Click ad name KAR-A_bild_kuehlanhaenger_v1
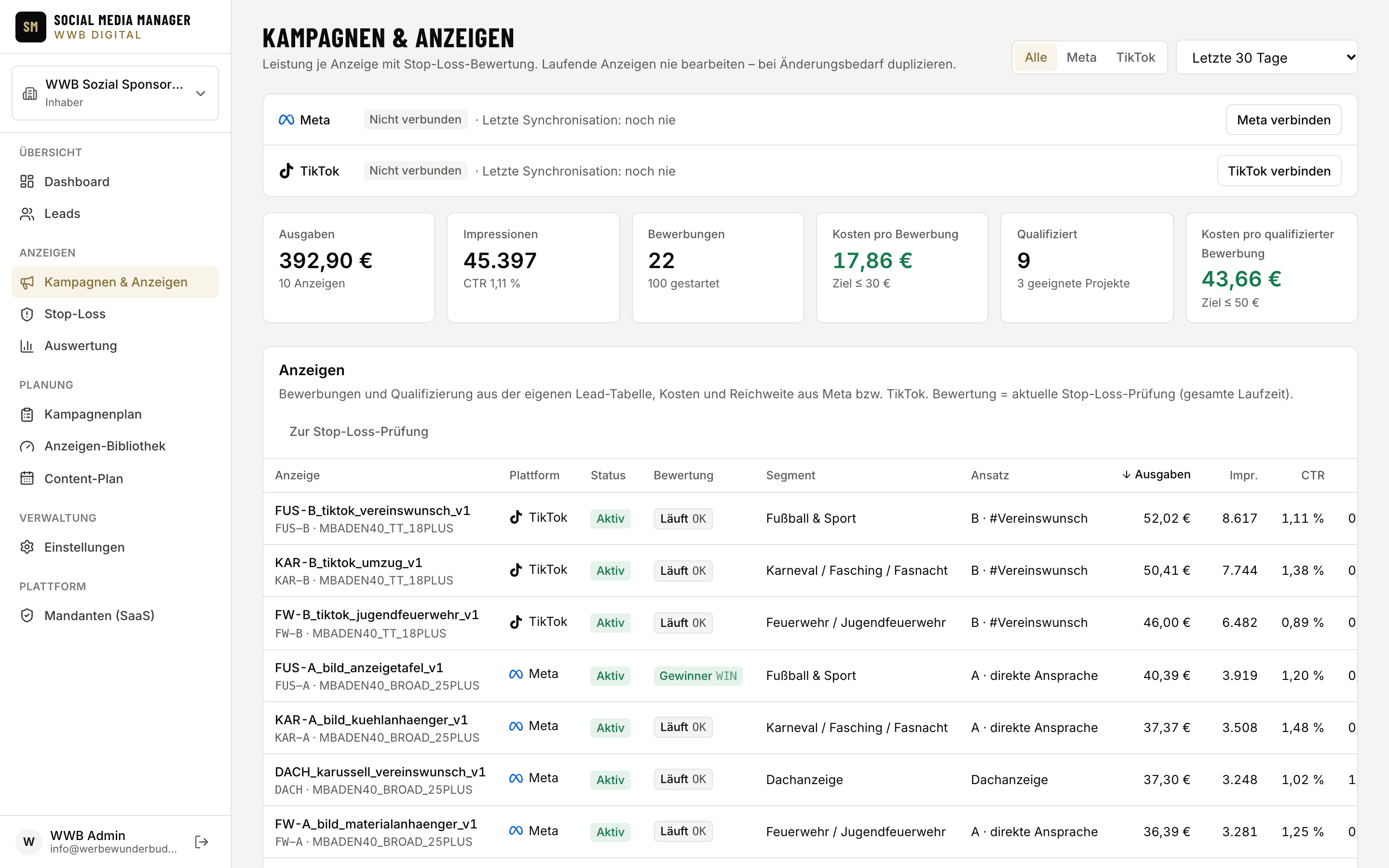The image size is (1389, 868). click(371, 720)
